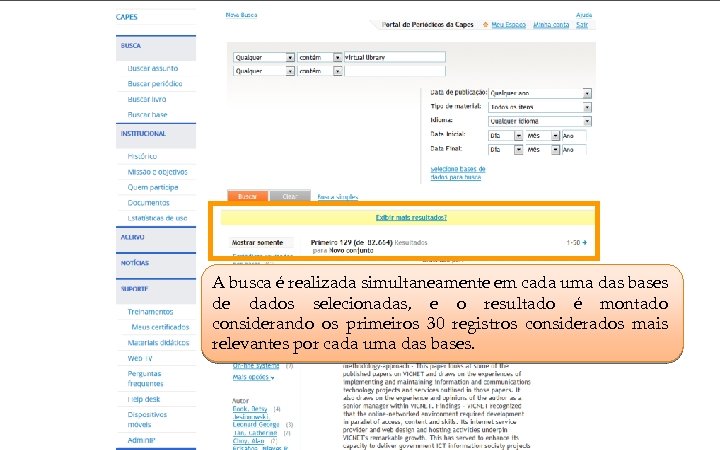The image size is (720, 450).
Task: Open Perguntas frequentes item
Action: point(145,378)
